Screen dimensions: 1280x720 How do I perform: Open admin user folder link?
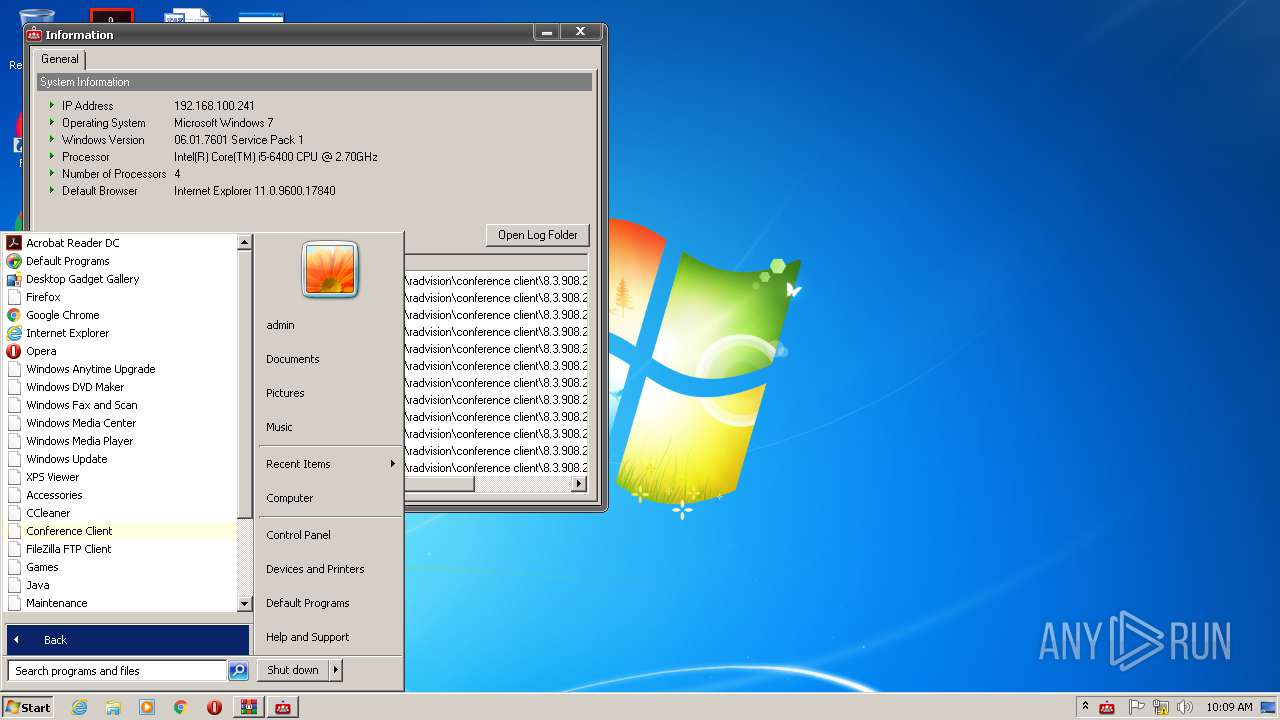coord(280,325)
